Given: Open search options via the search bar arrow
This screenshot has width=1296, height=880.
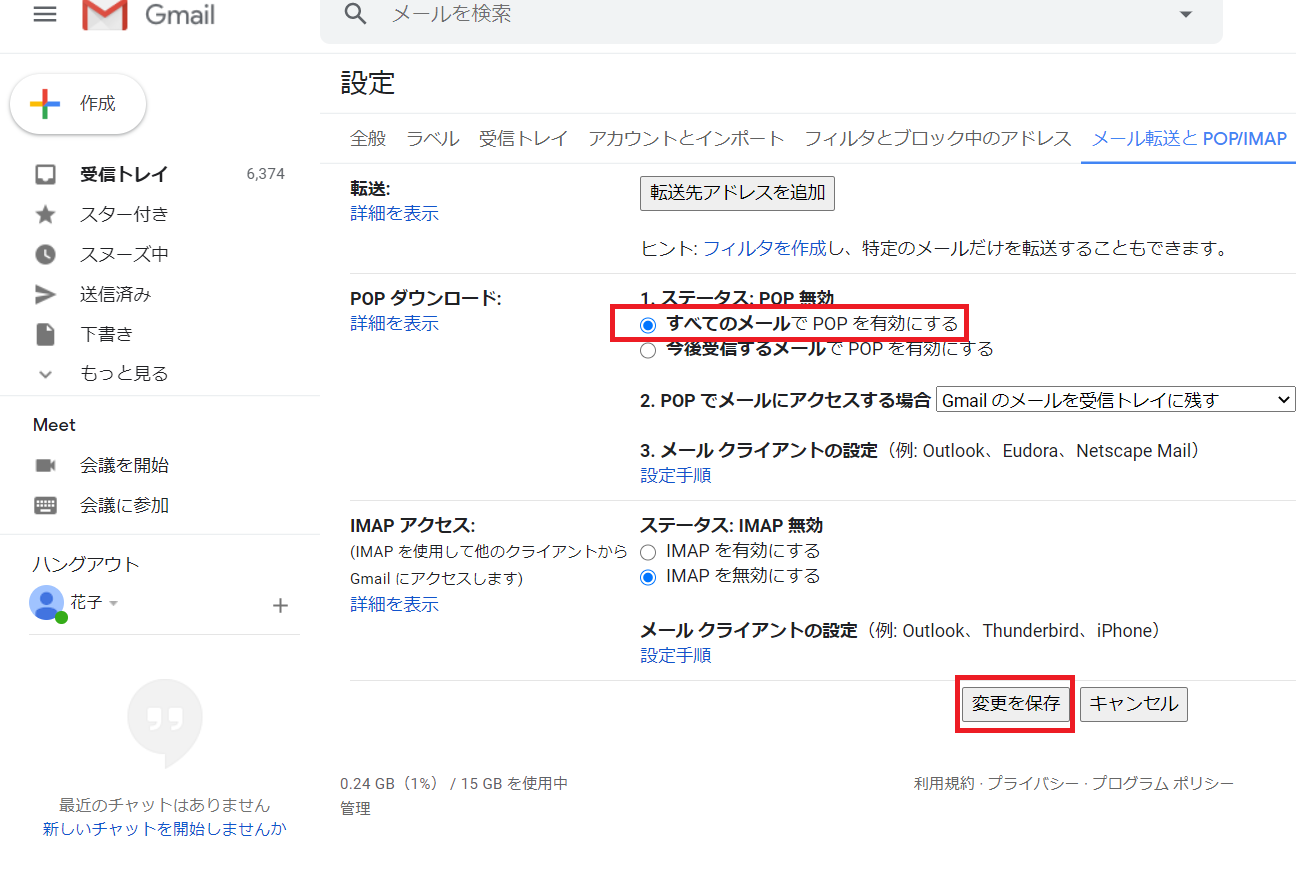Looking at the screenshot, I should pyautogui.click(x=1184, y=14).
